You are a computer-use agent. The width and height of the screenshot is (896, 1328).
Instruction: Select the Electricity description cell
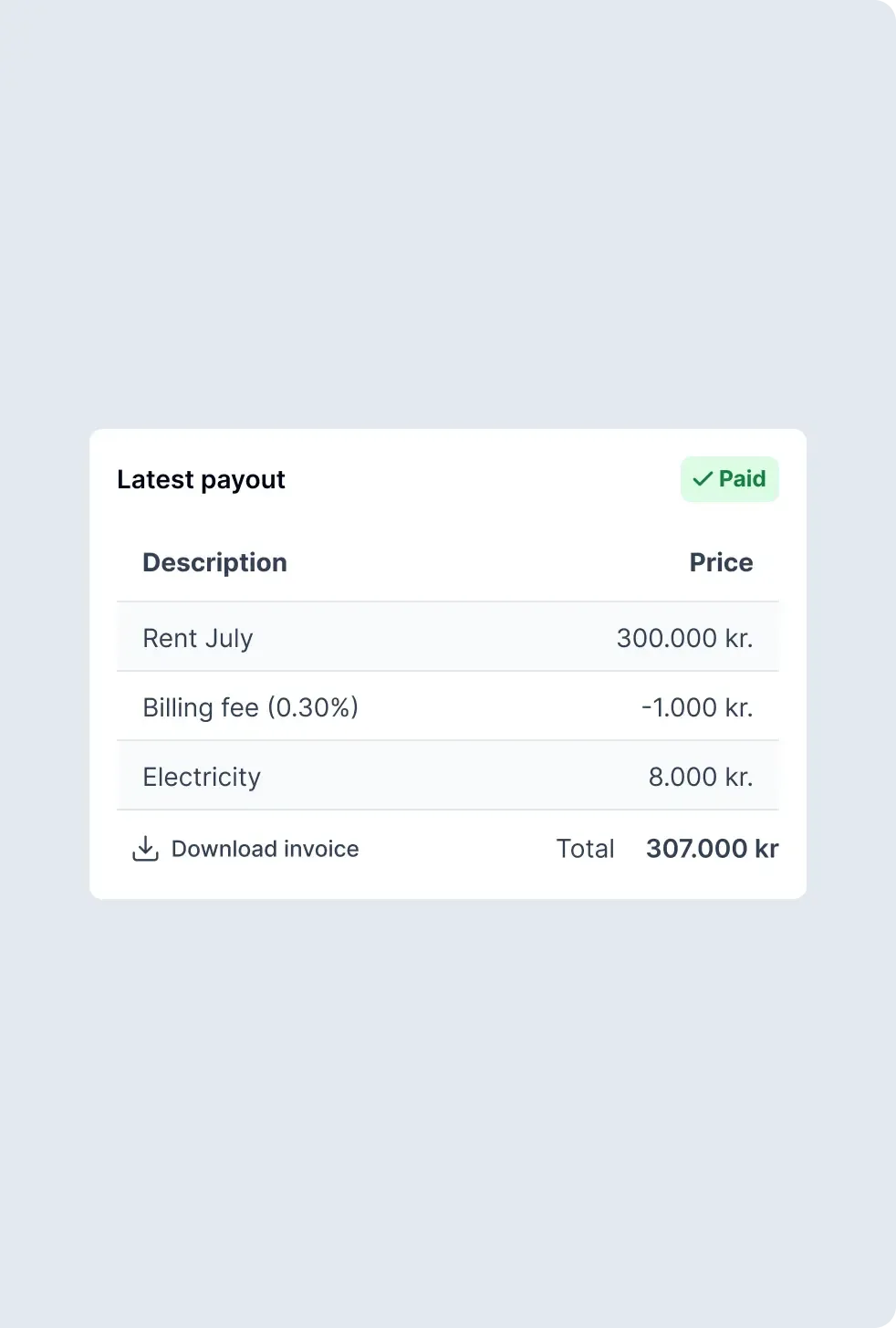point(202,777)
